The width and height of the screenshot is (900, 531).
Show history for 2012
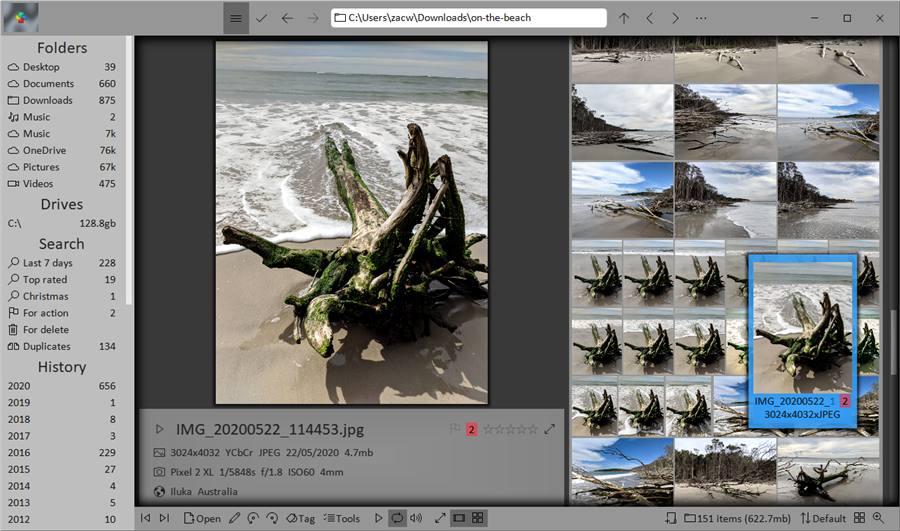(61, 519)
